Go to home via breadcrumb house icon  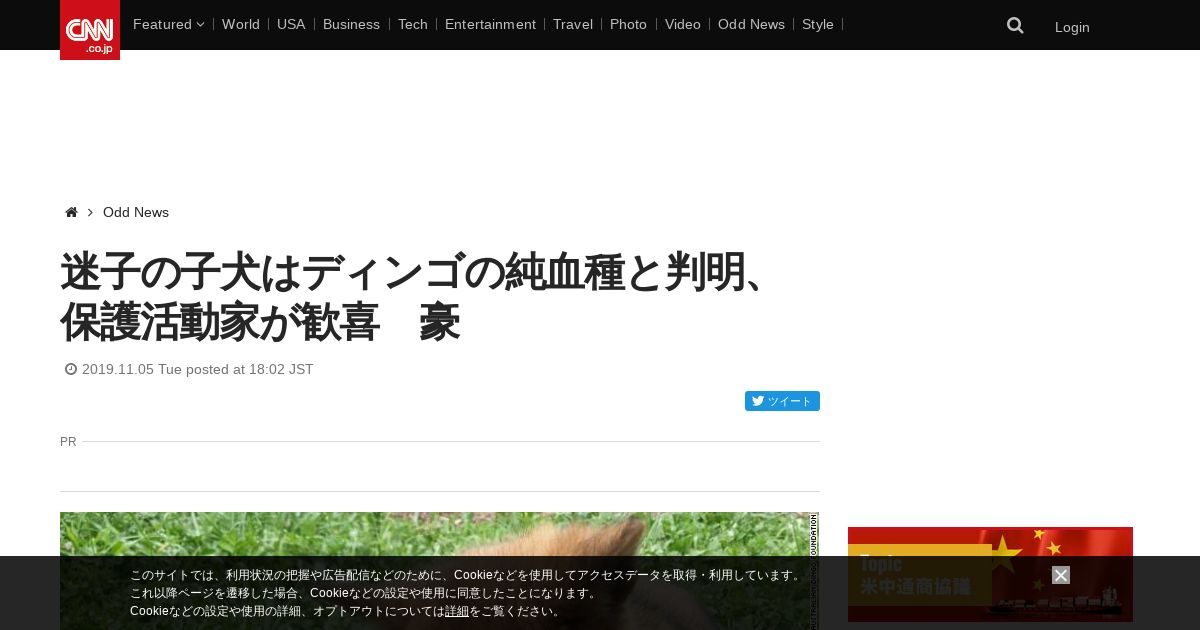click(71, 212)
